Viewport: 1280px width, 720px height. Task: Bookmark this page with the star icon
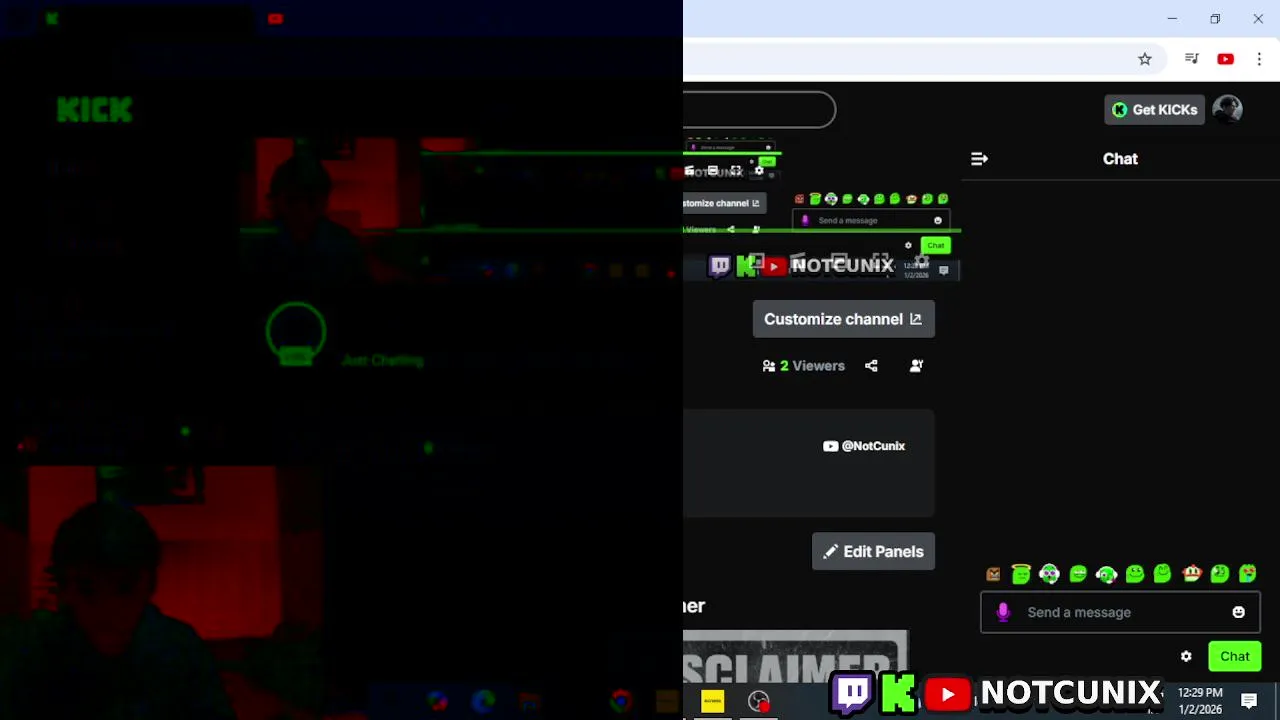[1145, 59]
